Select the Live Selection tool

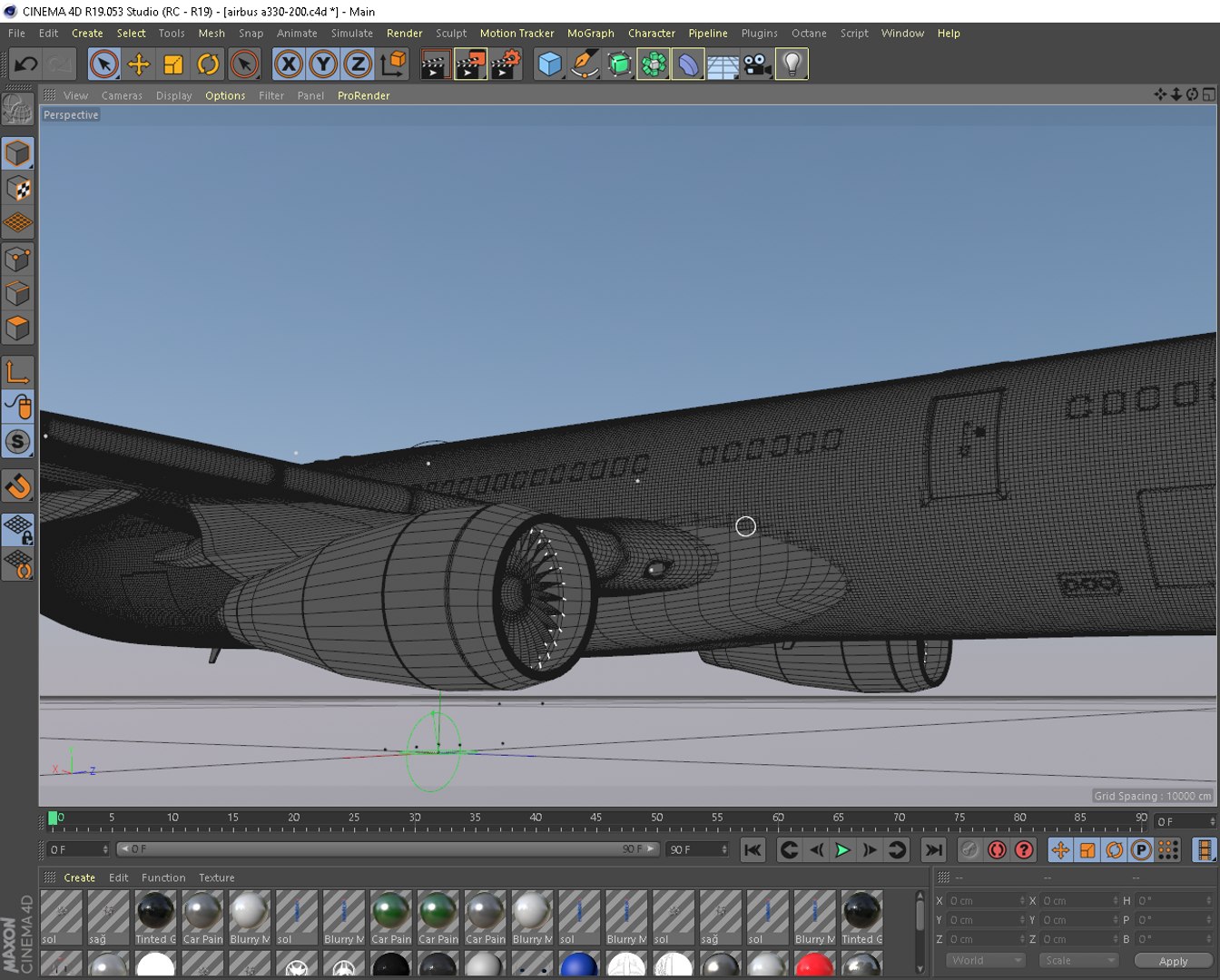click(104, 64)
